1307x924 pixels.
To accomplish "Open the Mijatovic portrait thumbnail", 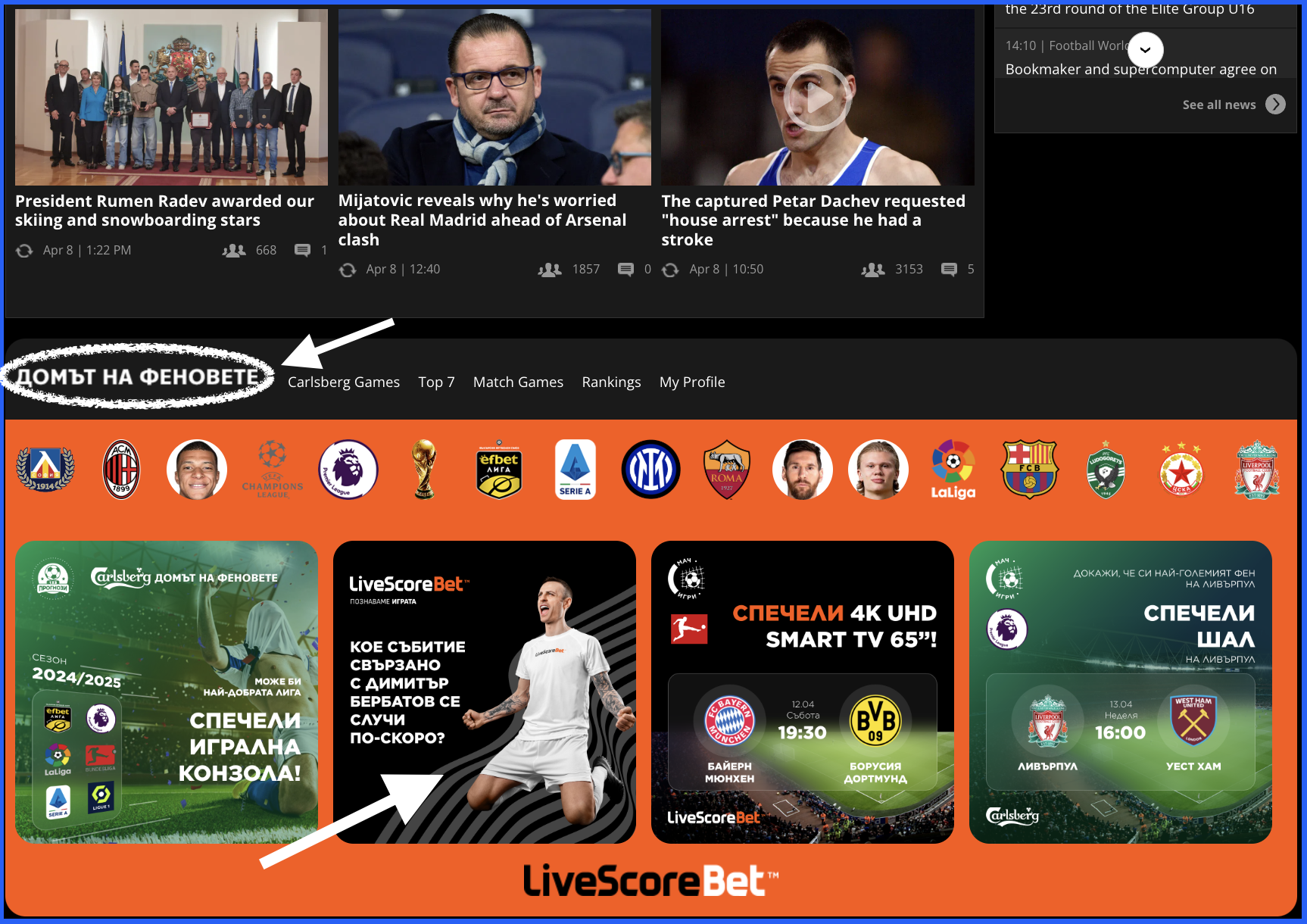I will (494, 97).
